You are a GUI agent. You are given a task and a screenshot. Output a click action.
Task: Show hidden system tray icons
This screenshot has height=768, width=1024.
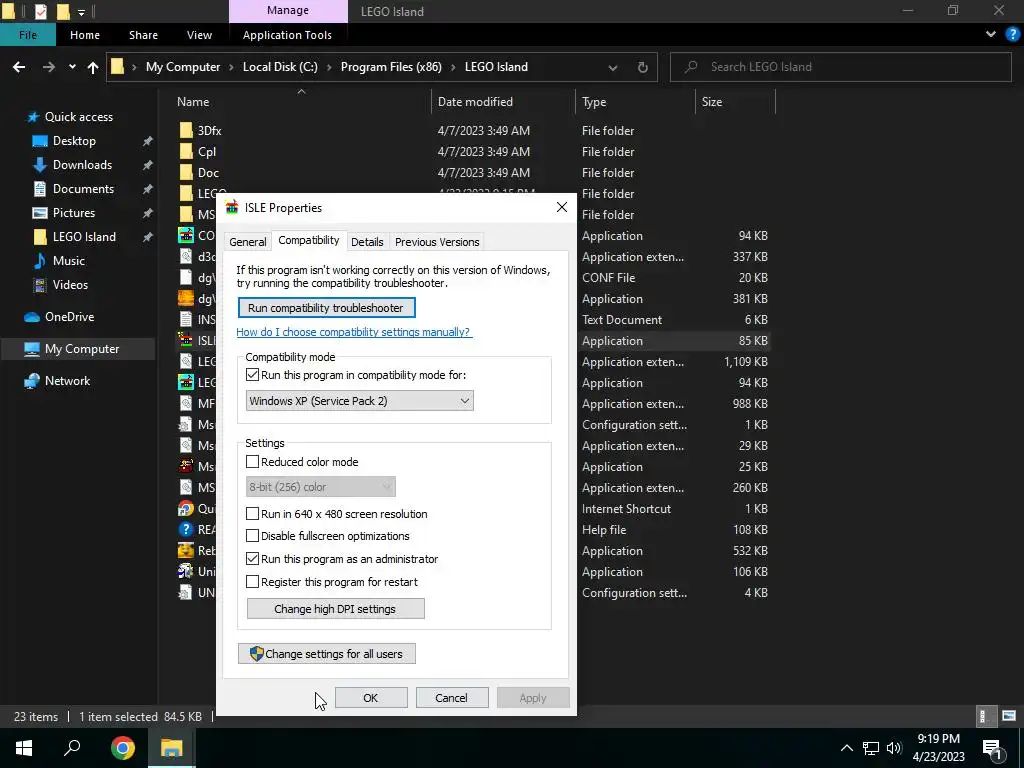click(x=846, y=748)
